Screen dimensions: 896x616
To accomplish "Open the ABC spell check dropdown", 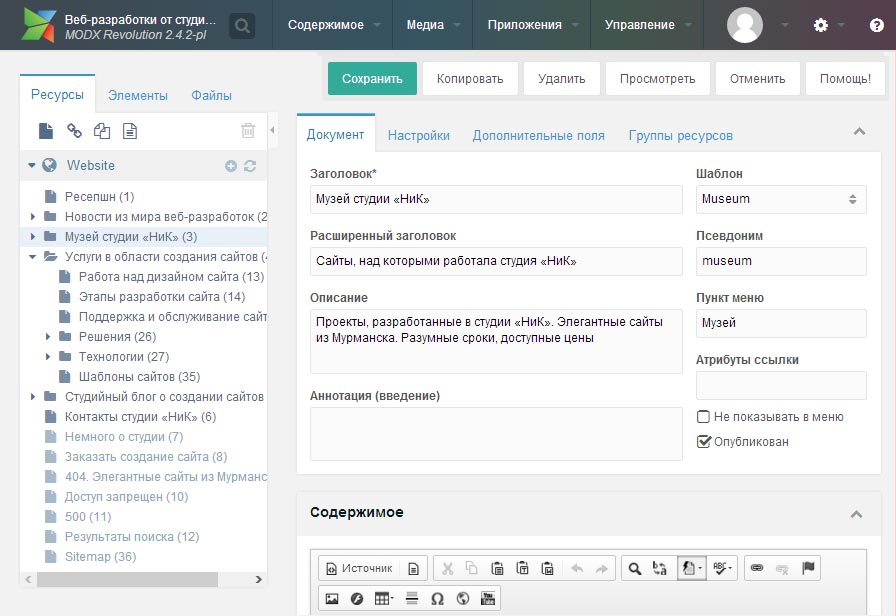I will click(x=722, y=568).
